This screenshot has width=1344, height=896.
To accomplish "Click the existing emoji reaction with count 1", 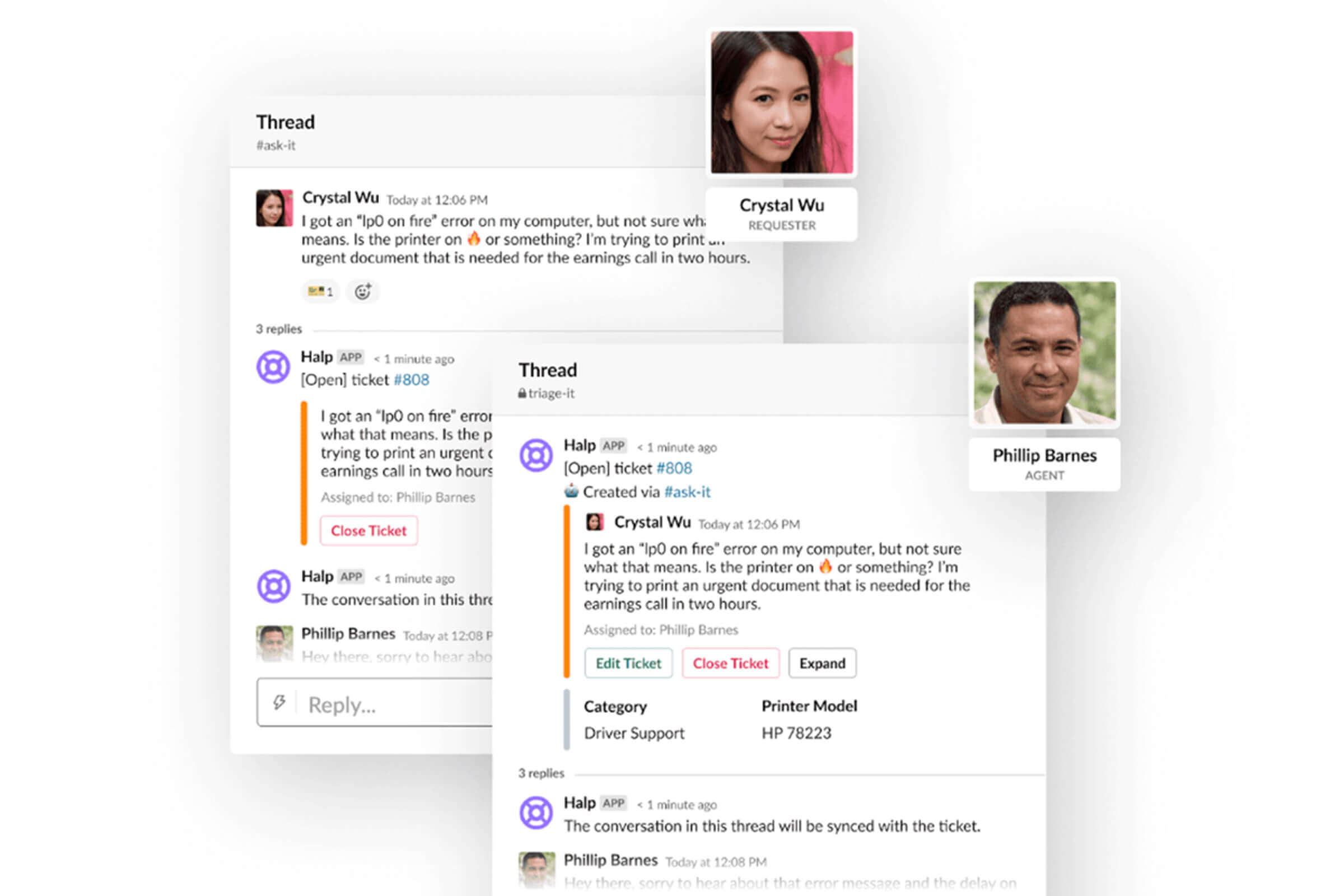I will [x=320, y=291].
